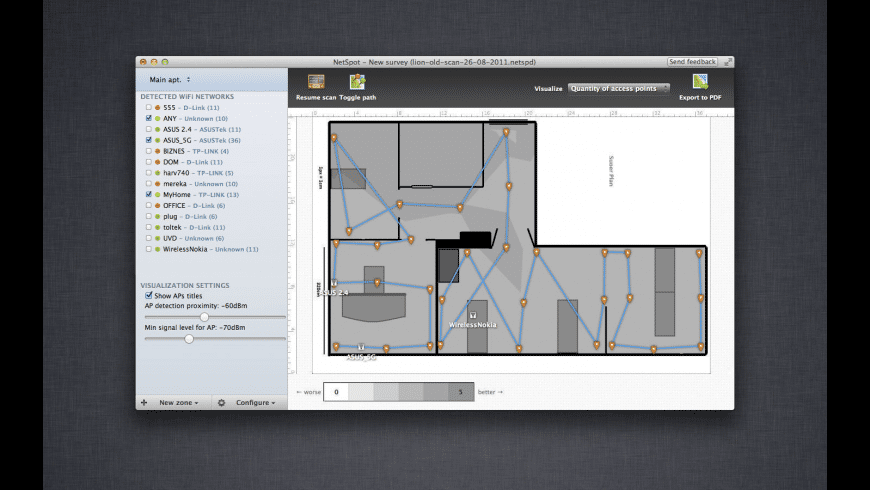Click the VISUALIZATION SETTINGS heading

click(x=185, y=285)
